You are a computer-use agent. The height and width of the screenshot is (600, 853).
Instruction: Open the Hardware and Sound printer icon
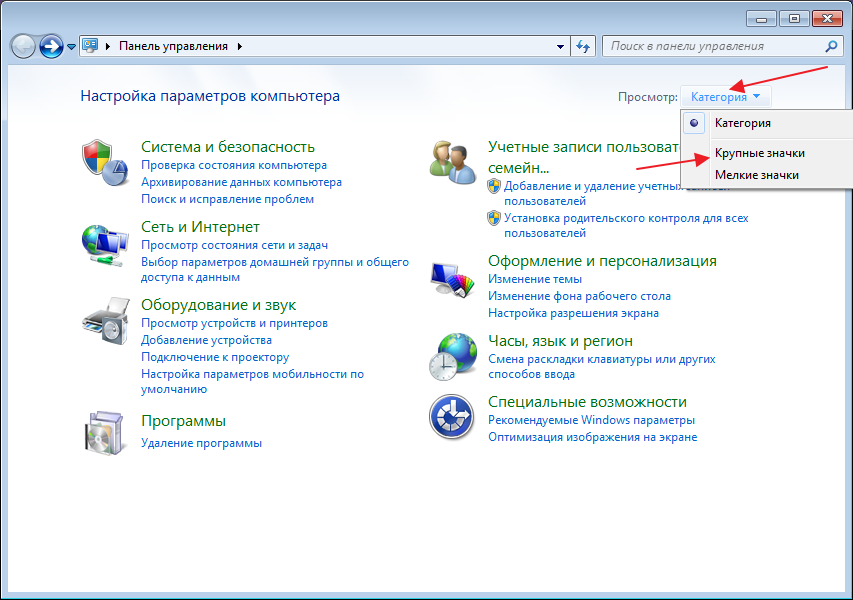click(x=104, y=320)
